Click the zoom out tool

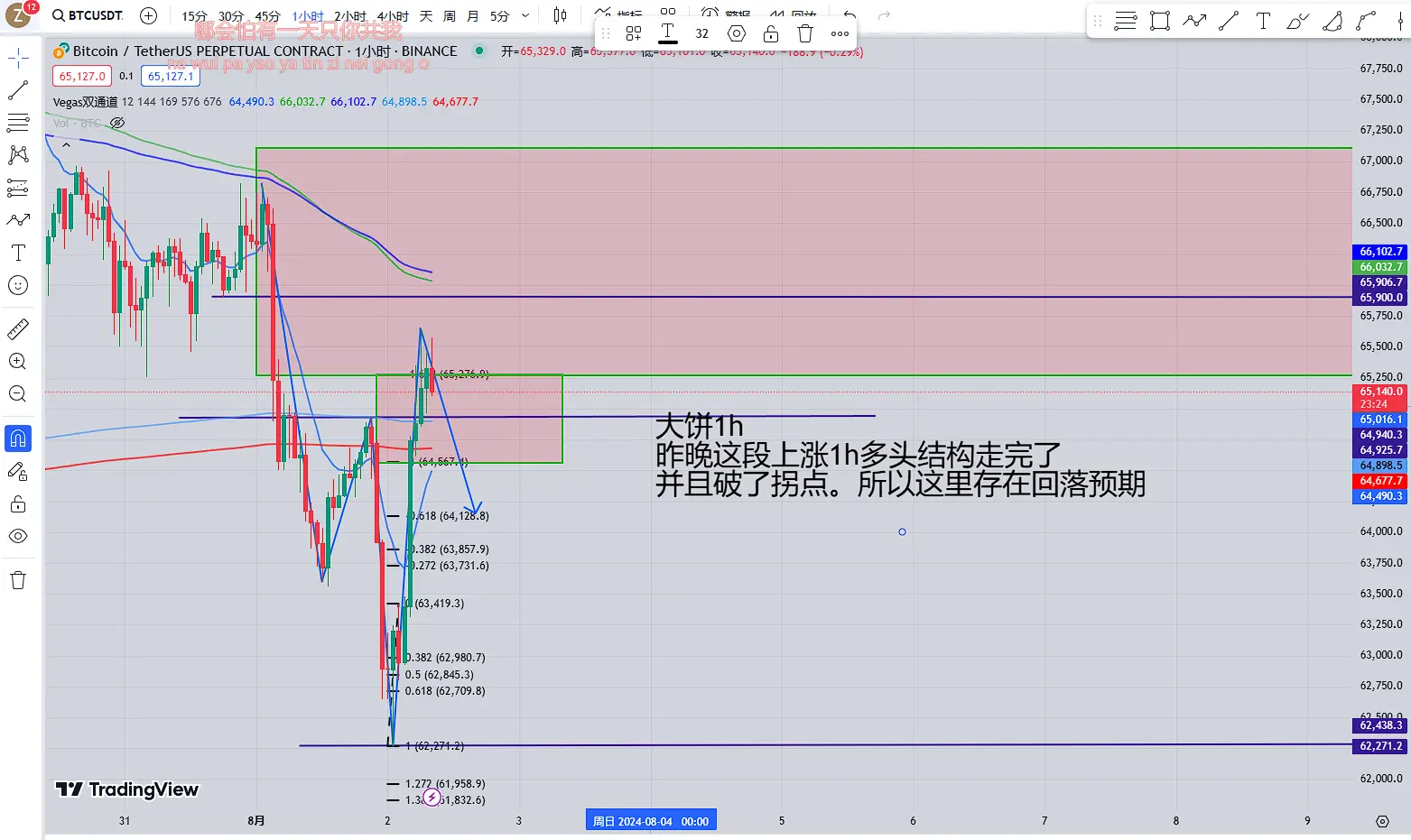click(x=18, y=394)
